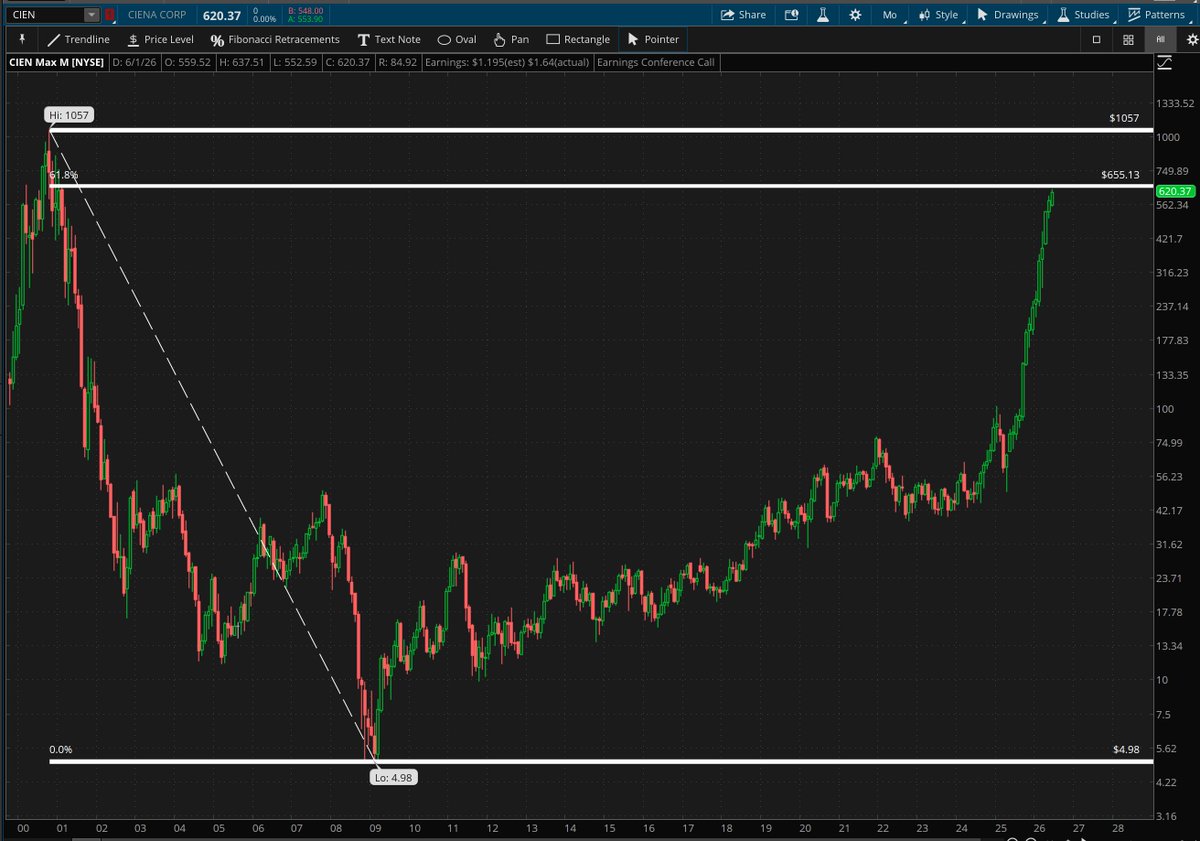Click the 25 year label on time axis
Screen dimensions: 1200x841
pyautogui.click(x=1000, y=829)
